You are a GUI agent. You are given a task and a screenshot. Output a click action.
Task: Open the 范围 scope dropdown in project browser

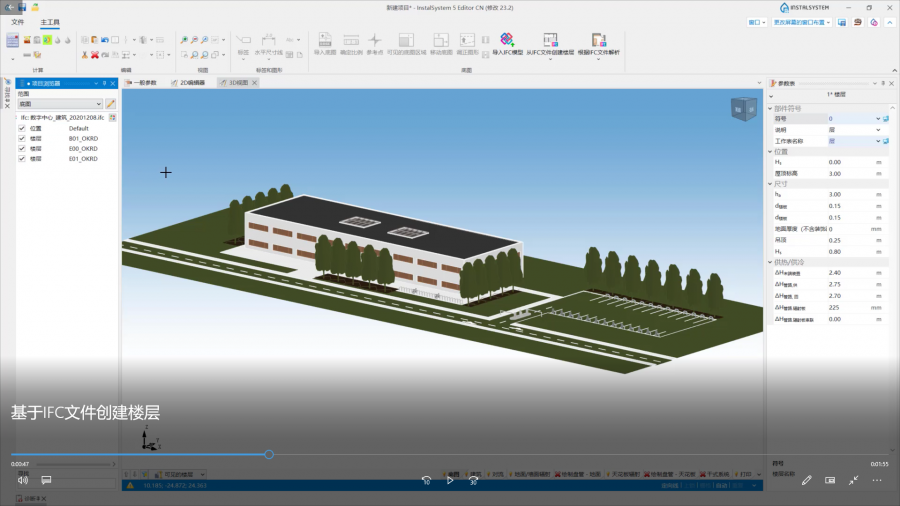point(60,103)
